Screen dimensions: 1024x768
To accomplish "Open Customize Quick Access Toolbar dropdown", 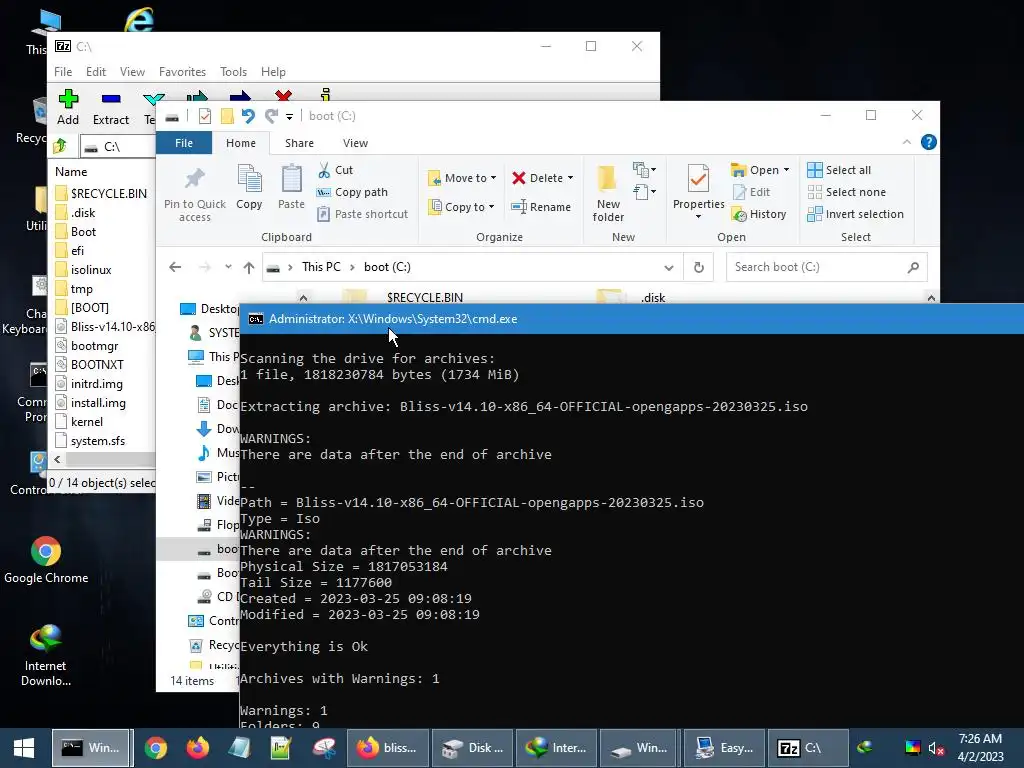I will click(289, 117).
